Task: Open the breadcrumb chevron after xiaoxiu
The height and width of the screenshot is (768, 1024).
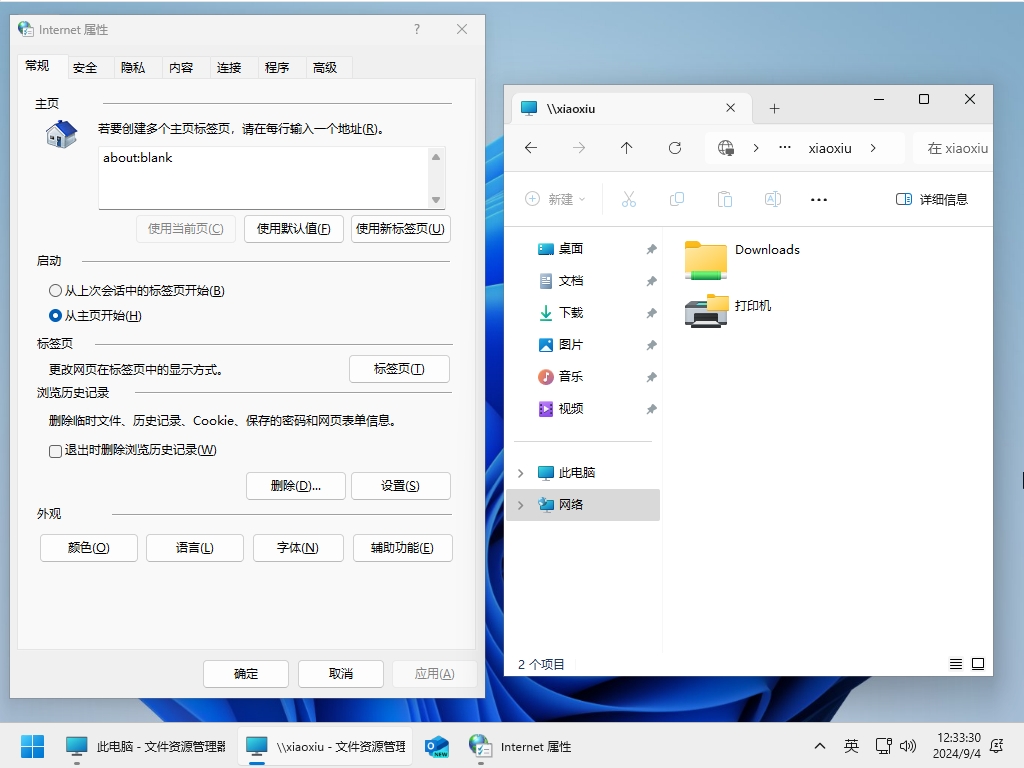Action: (872, 148)
